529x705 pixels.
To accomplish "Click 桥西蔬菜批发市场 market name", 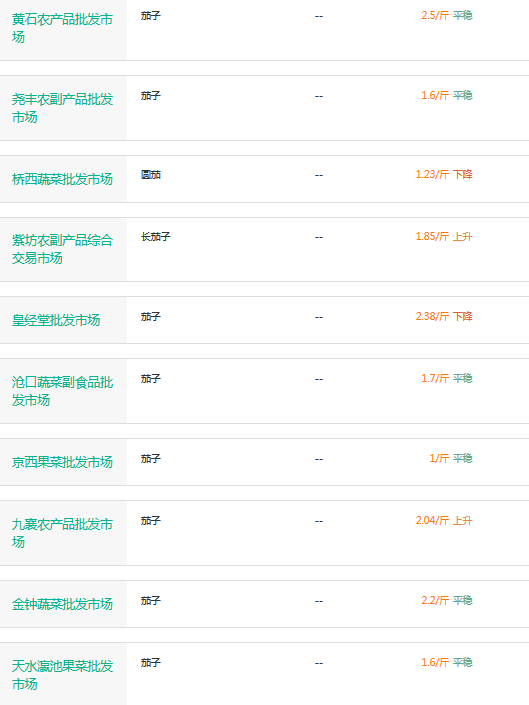I will tap(62, 179).
